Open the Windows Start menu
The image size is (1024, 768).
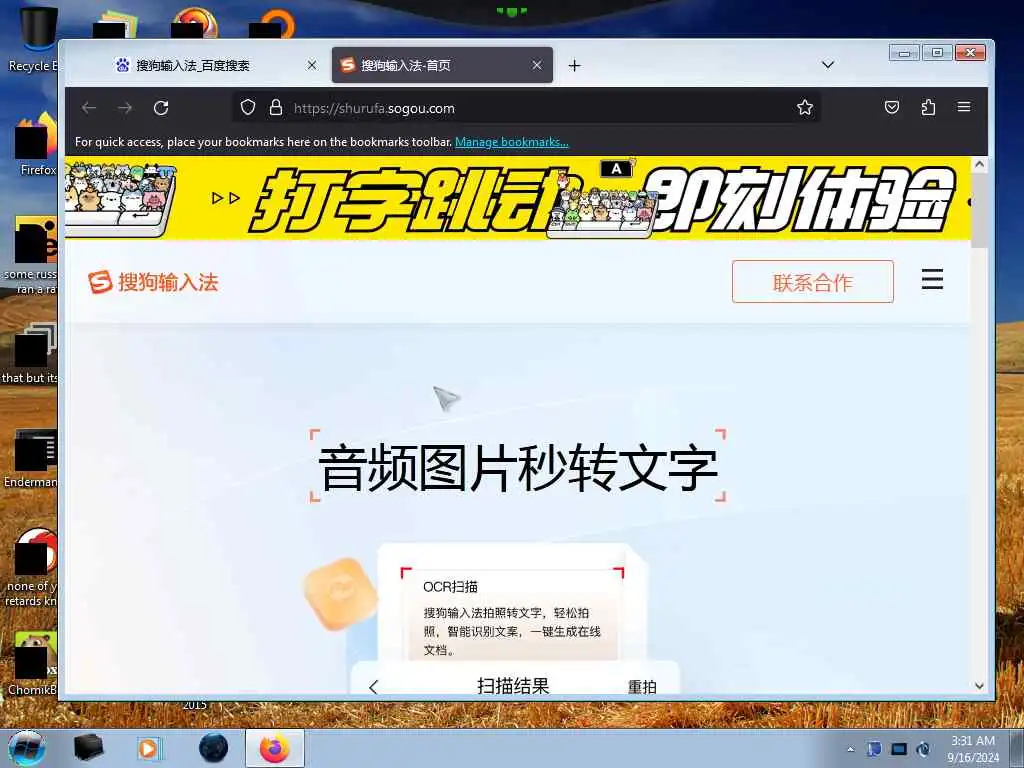coord(26,748)
